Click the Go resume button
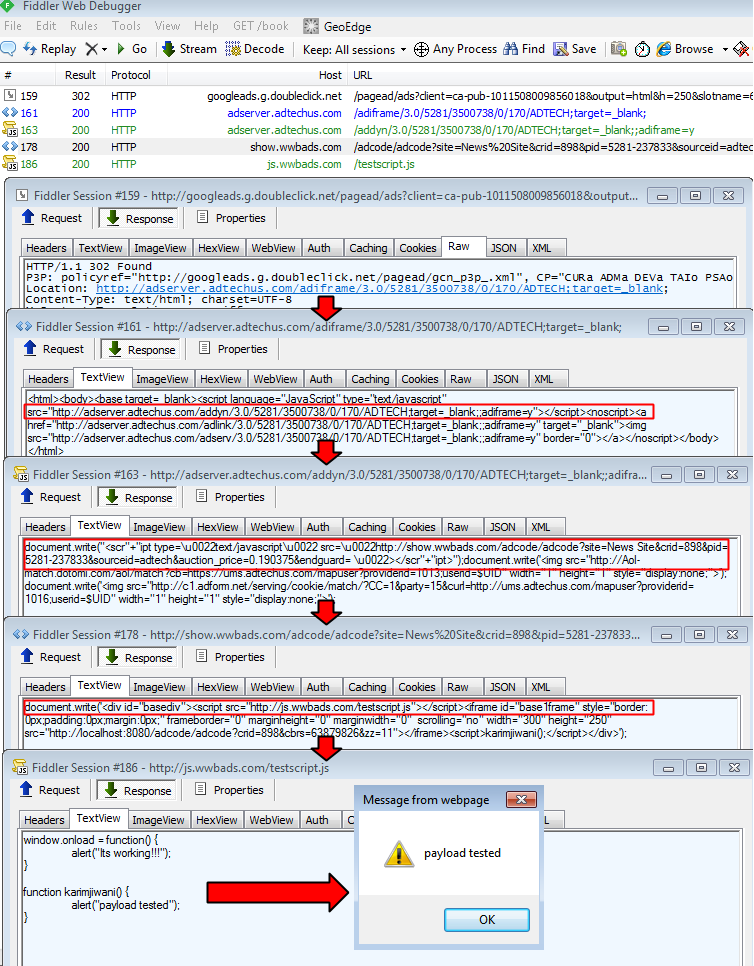Screen dimensions: 754x966 (132, 49)
